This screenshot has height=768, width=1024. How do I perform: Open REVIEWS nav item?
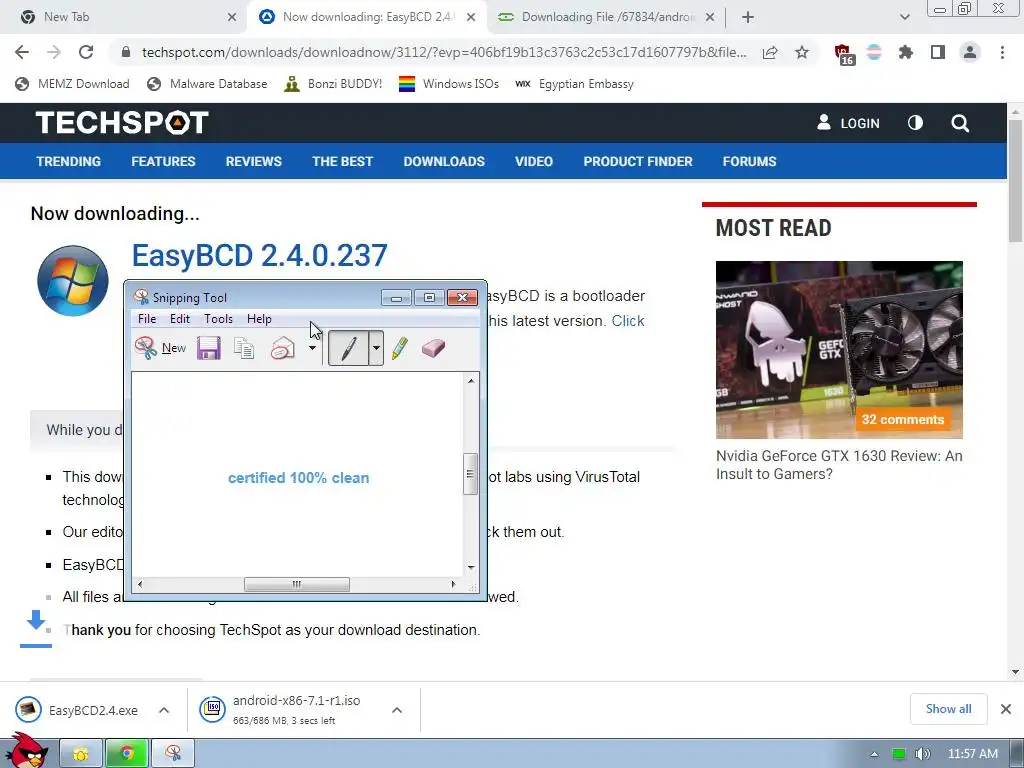point(254,161)
